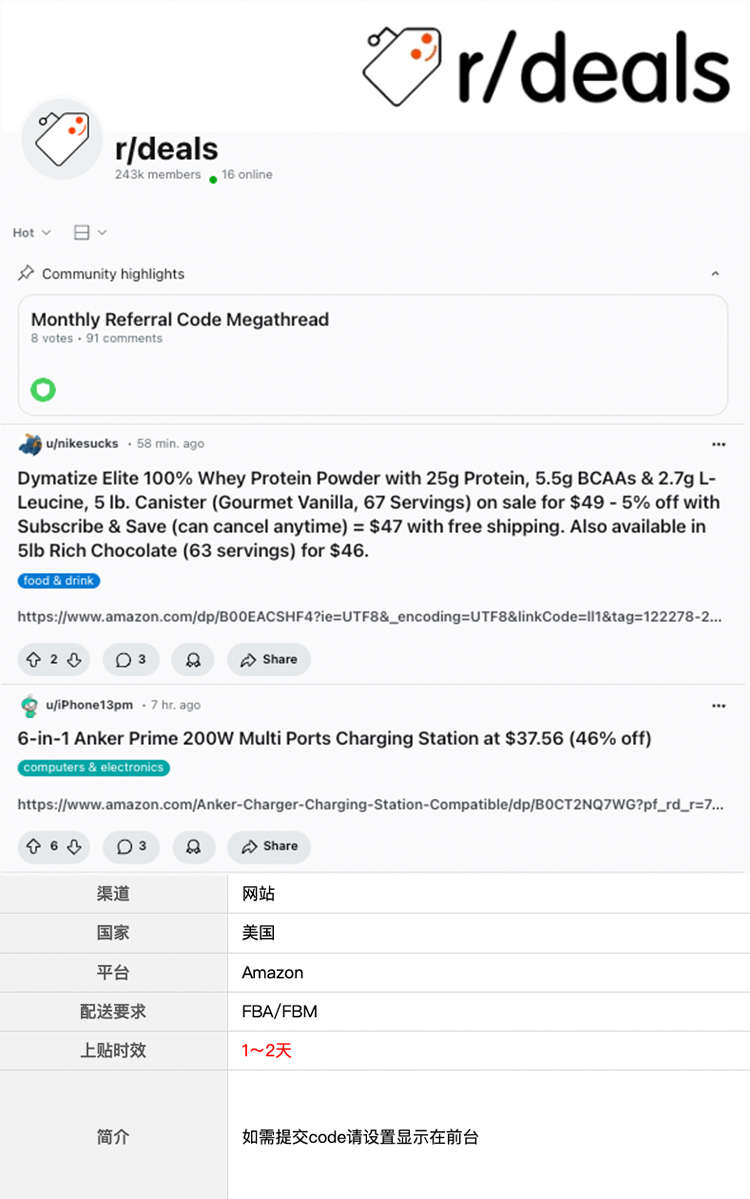Image resolution: width=750 pixels, height=1199 pixels.
Task: Filter by food & drink flair
Action: click(59, 580)
